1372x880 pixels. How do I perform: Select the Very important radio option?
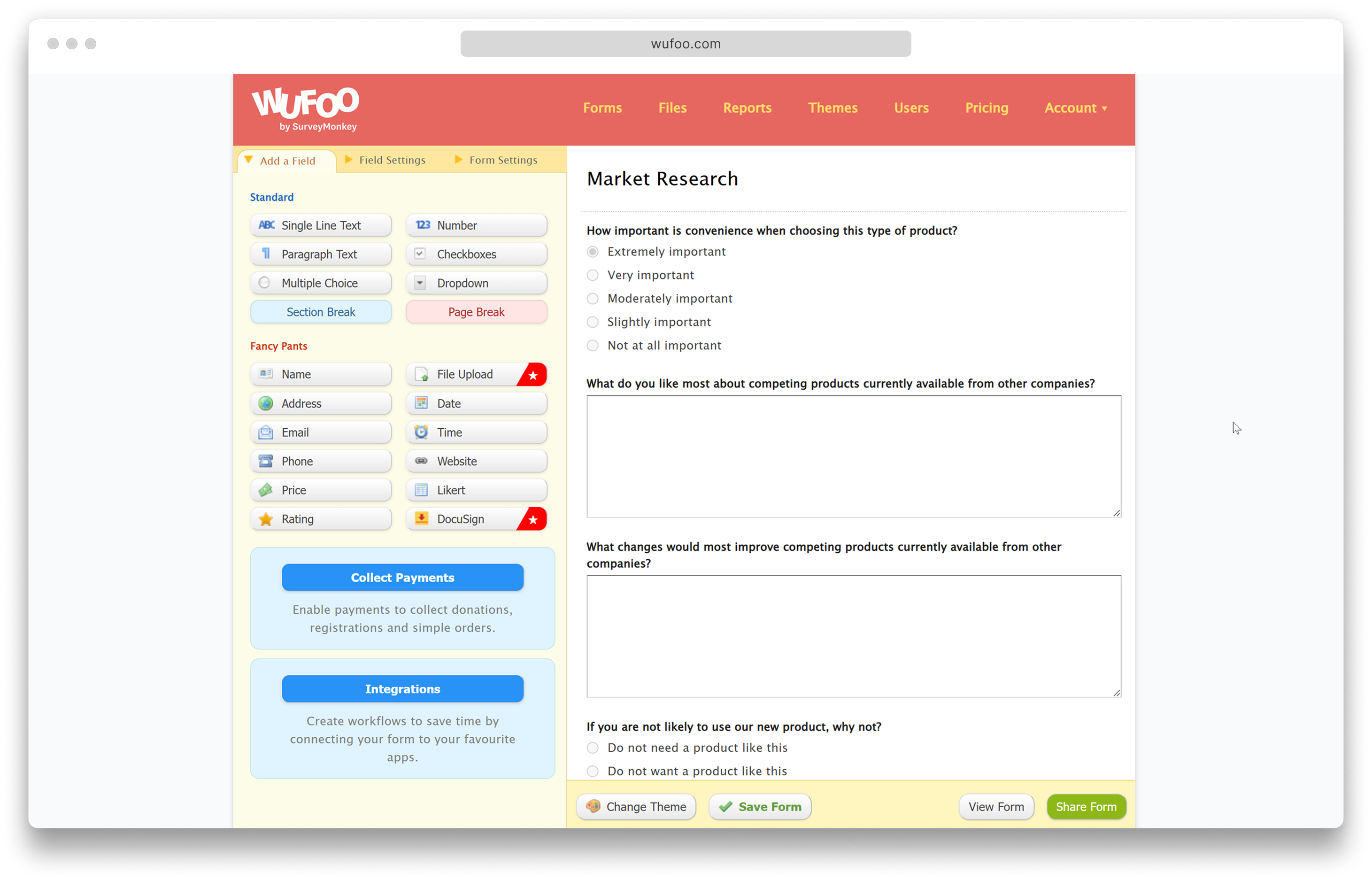pos(593,276)
